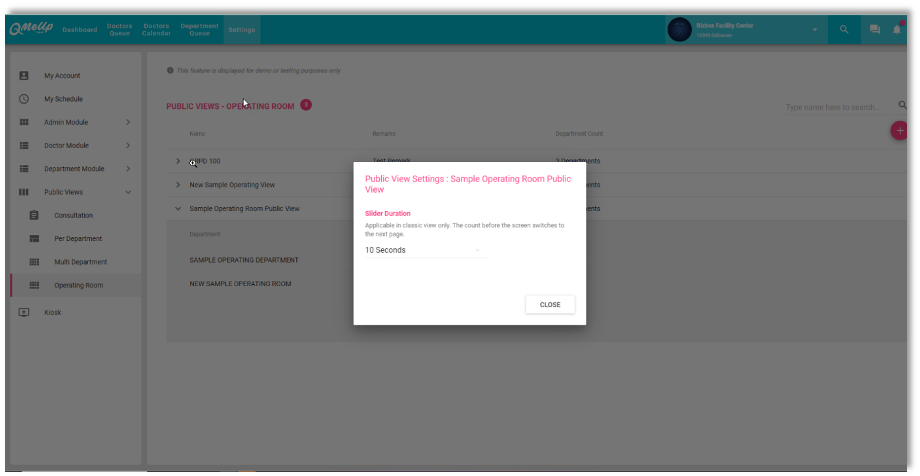Switch to the Dashboard tab
The width and height of the screenshot is (920, 476).
80,30
